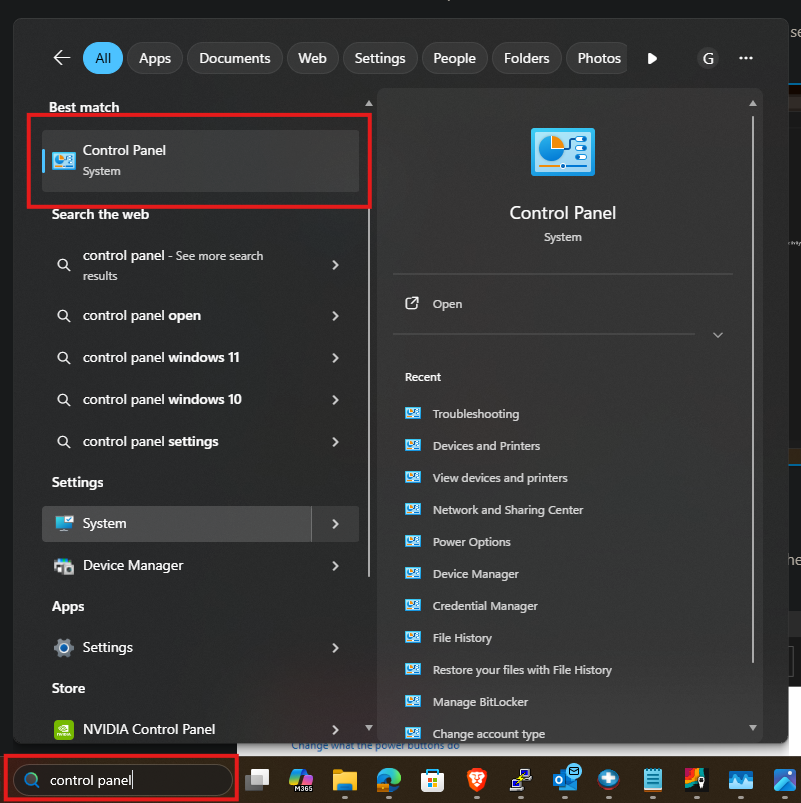
Task: Click the NVIDIA Control Panel icon
Action: 64,730
